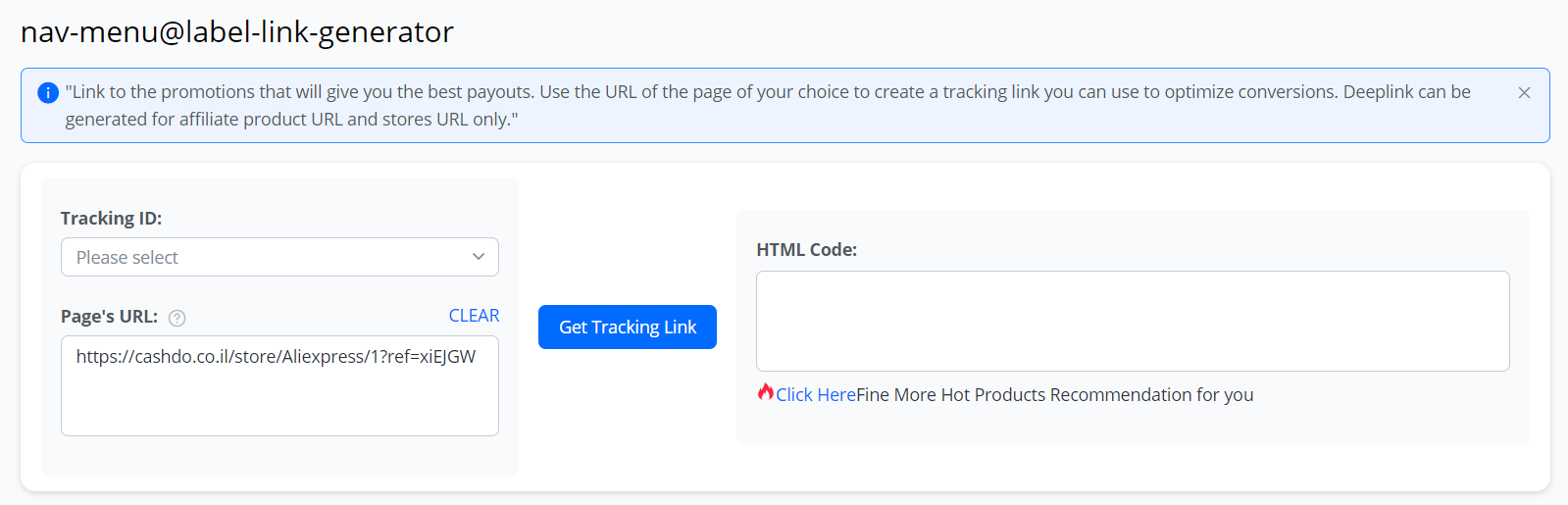Click the Get Tracking Link button

click(627, 328)
